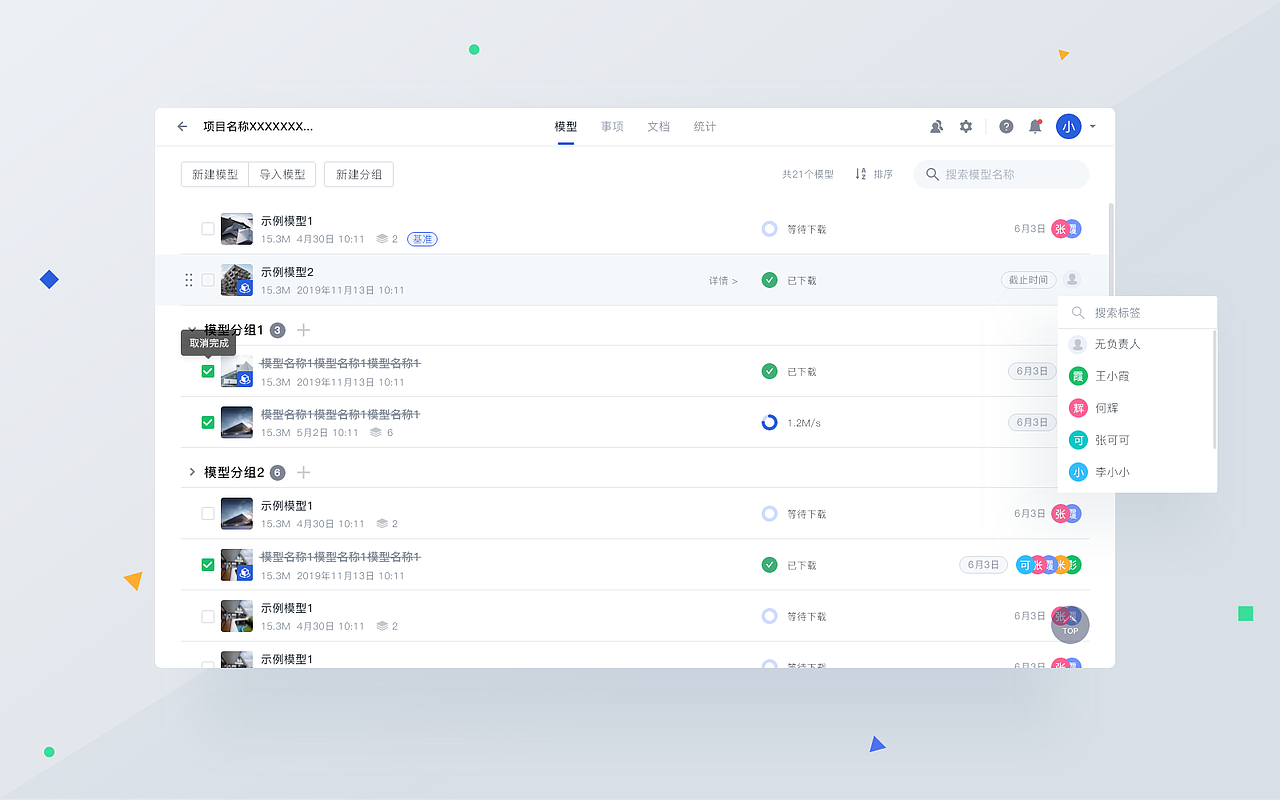1280x800 pixels.
Task: Open the settings gear icon
Action: [x=965, y=127]
